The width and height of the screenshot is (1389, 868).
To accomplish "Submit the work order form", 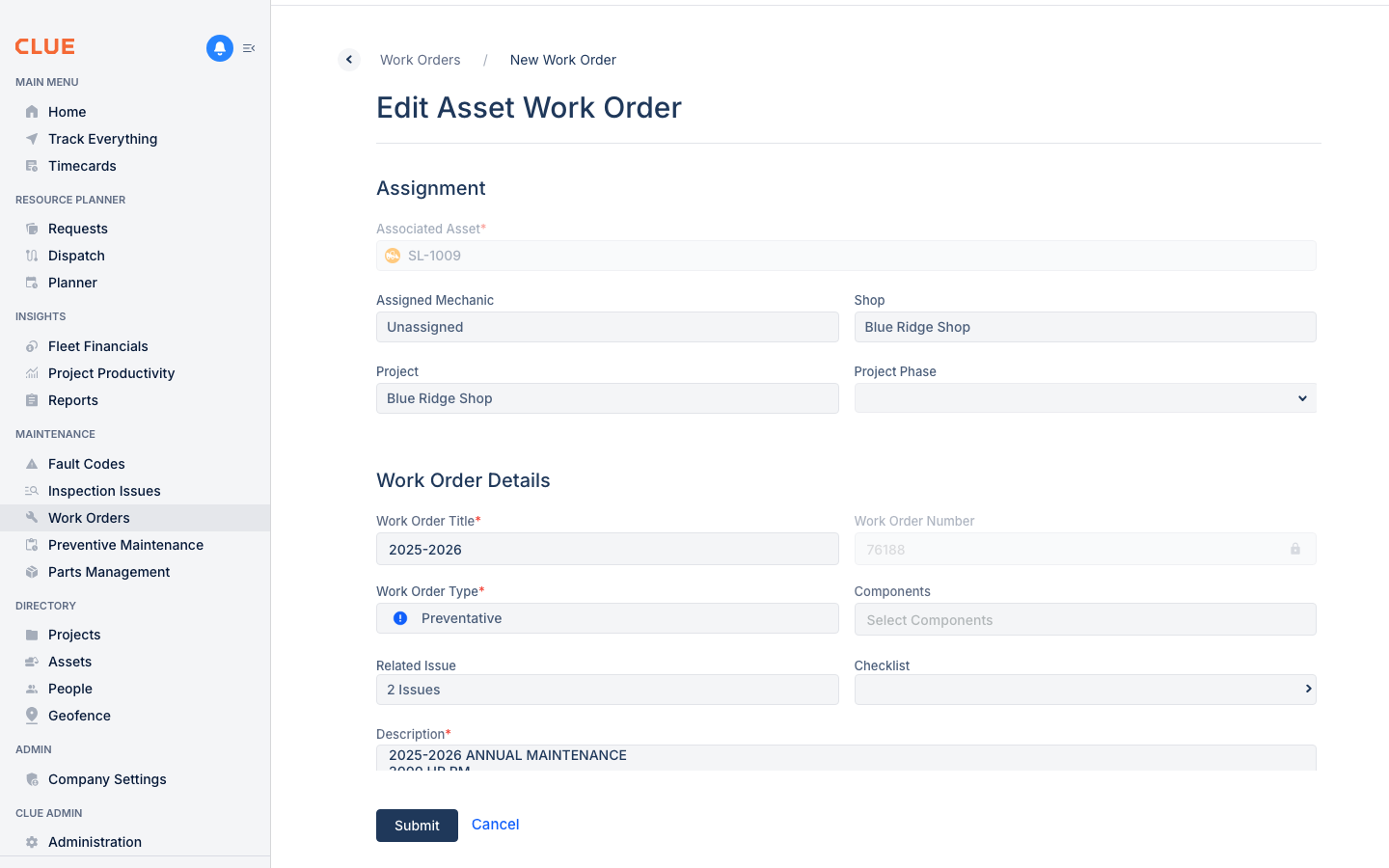I will [x=417, y=826].
